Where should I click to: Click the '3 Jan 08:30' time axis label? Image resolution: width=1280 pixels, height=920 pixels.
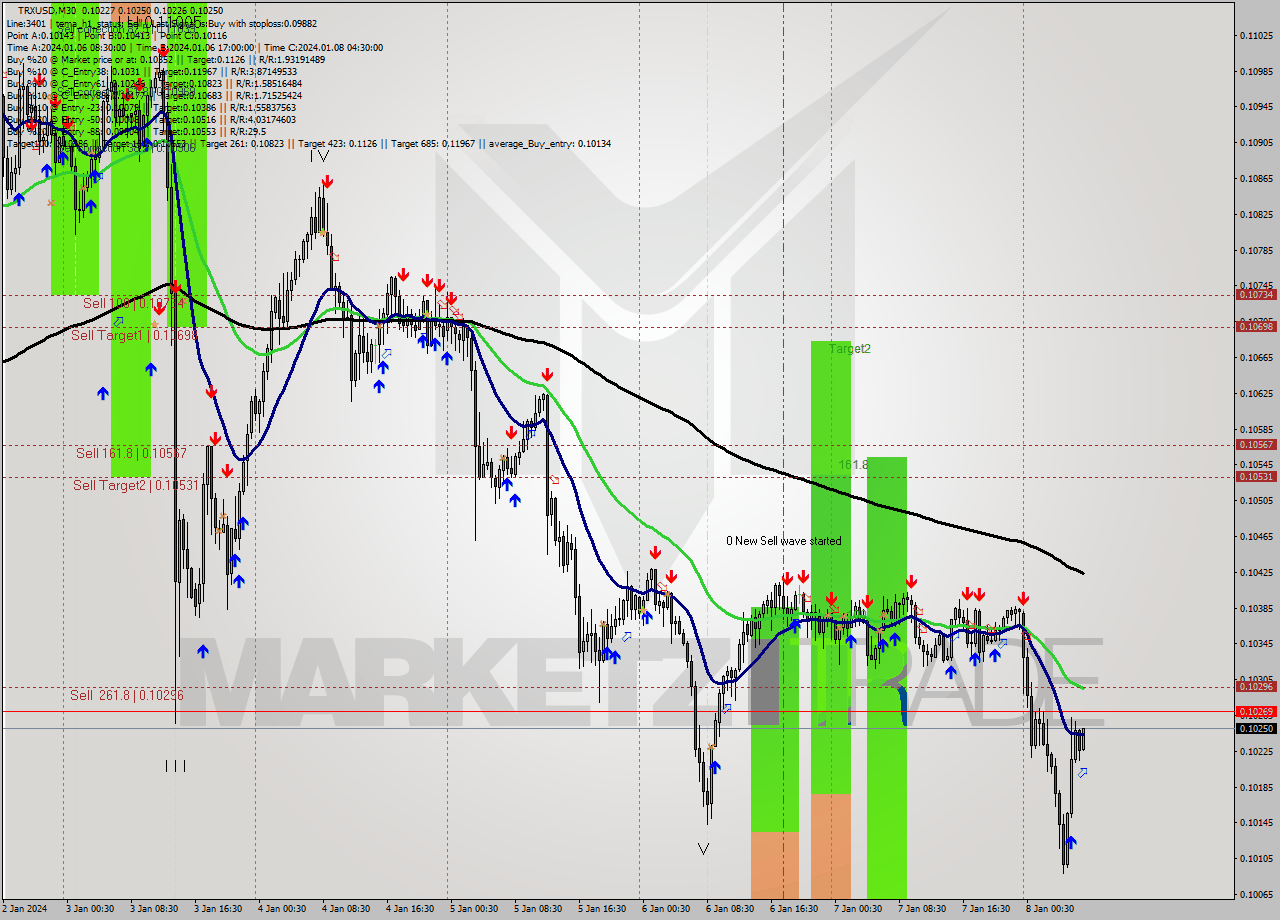coord(153,909)
